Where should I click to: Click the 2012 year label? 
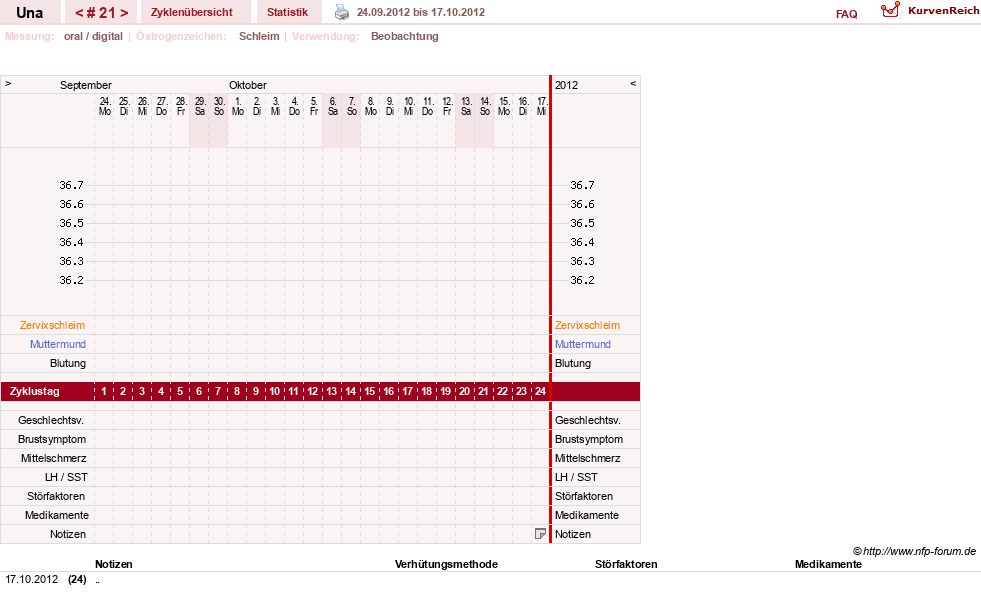point(566,85)
